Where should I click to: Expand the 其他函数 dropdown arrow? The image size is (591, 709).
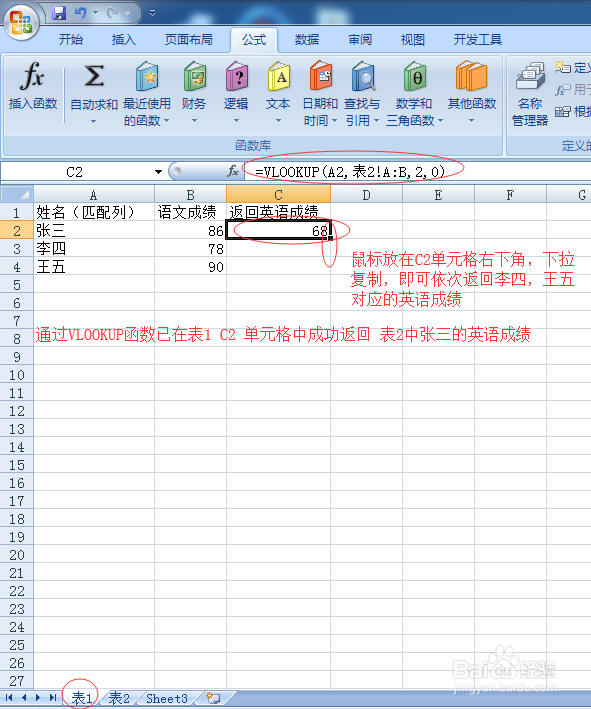coord(472,121)
